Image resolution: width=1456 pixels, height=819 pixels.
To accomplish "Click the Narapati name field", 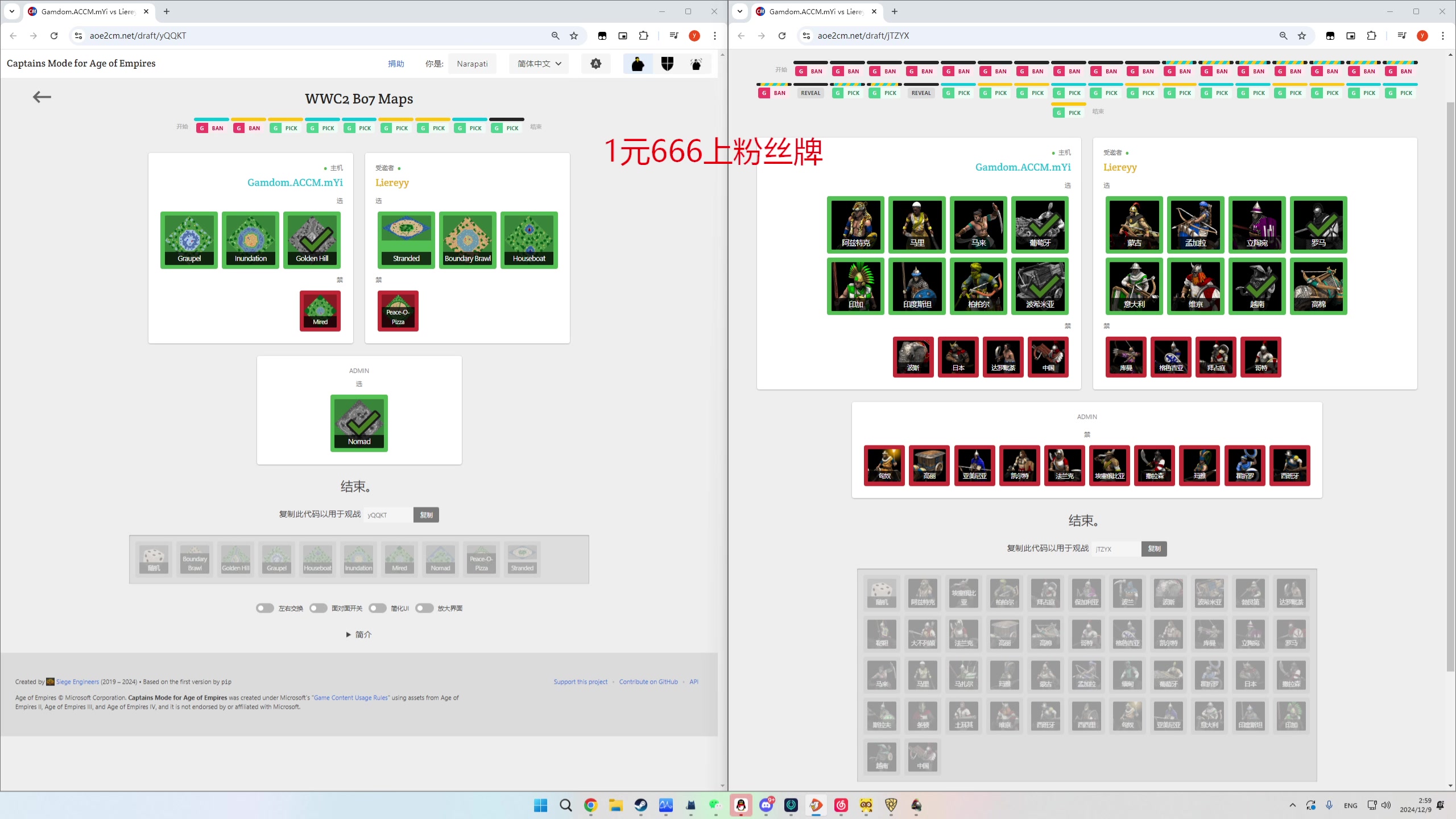I will coord(472,64).
